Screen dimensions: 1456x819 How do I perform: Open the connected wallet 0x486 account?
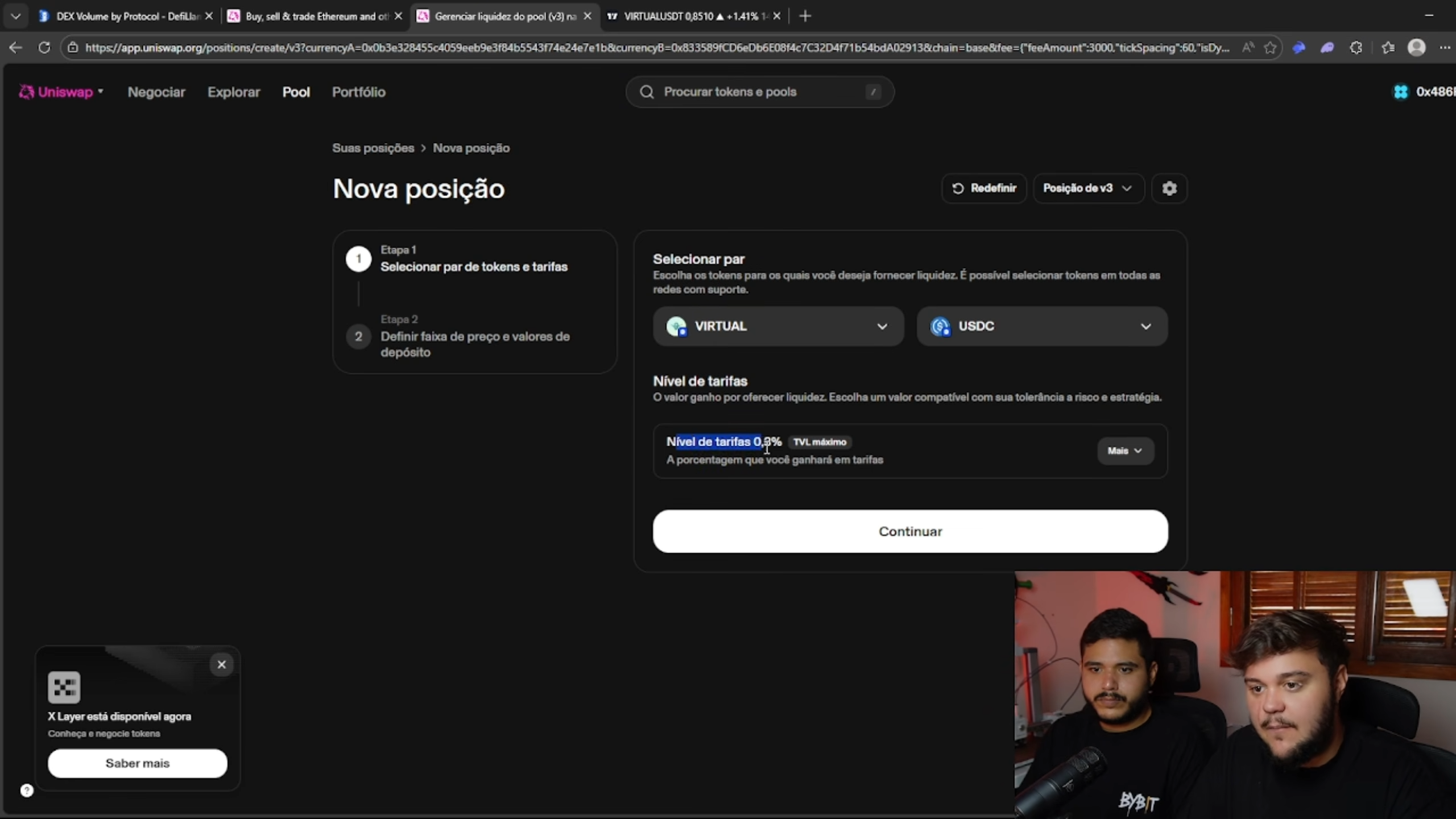pos(1424,92)
